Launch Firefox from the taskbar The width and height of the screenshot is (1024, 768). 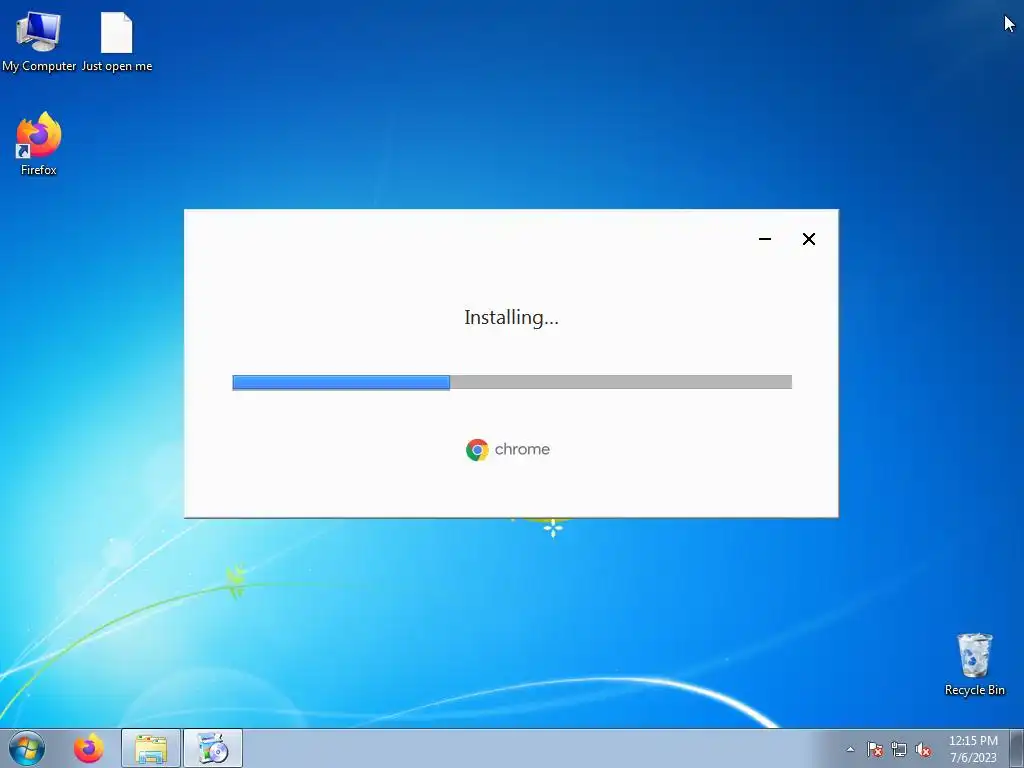(x=89, y=748)
